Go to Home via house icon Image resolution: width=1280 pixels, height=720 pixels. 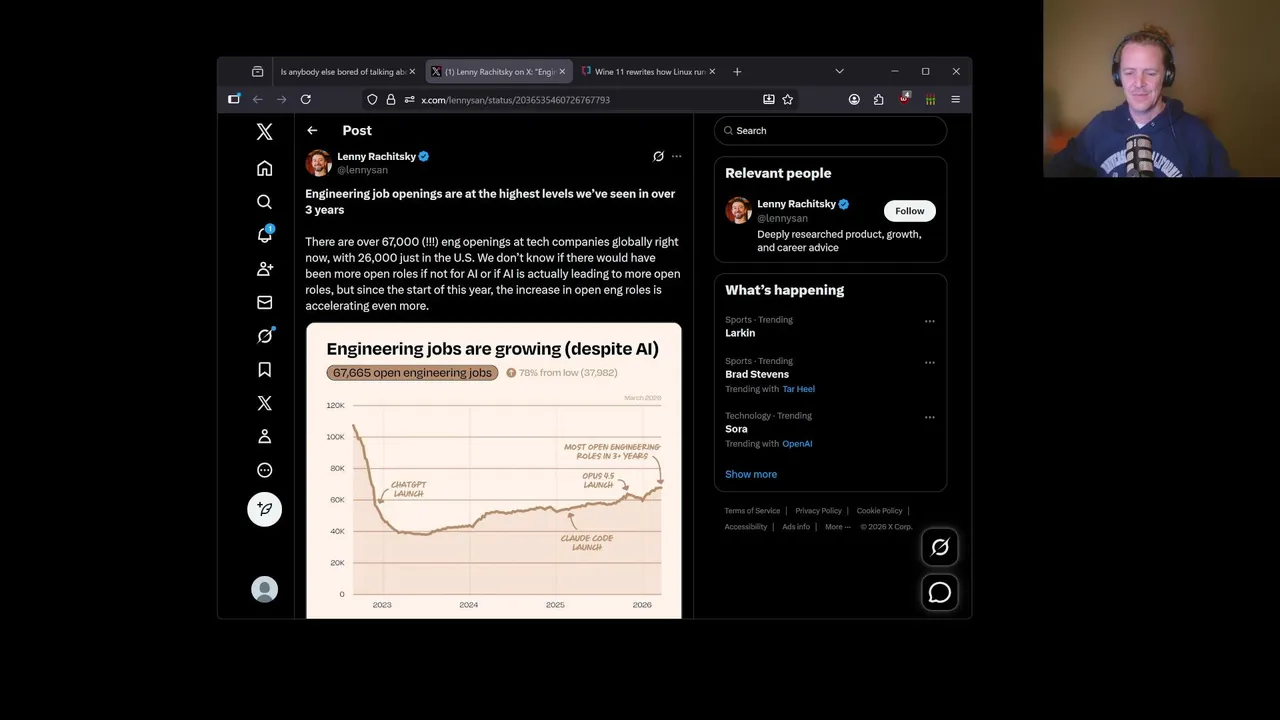(264, 168)
